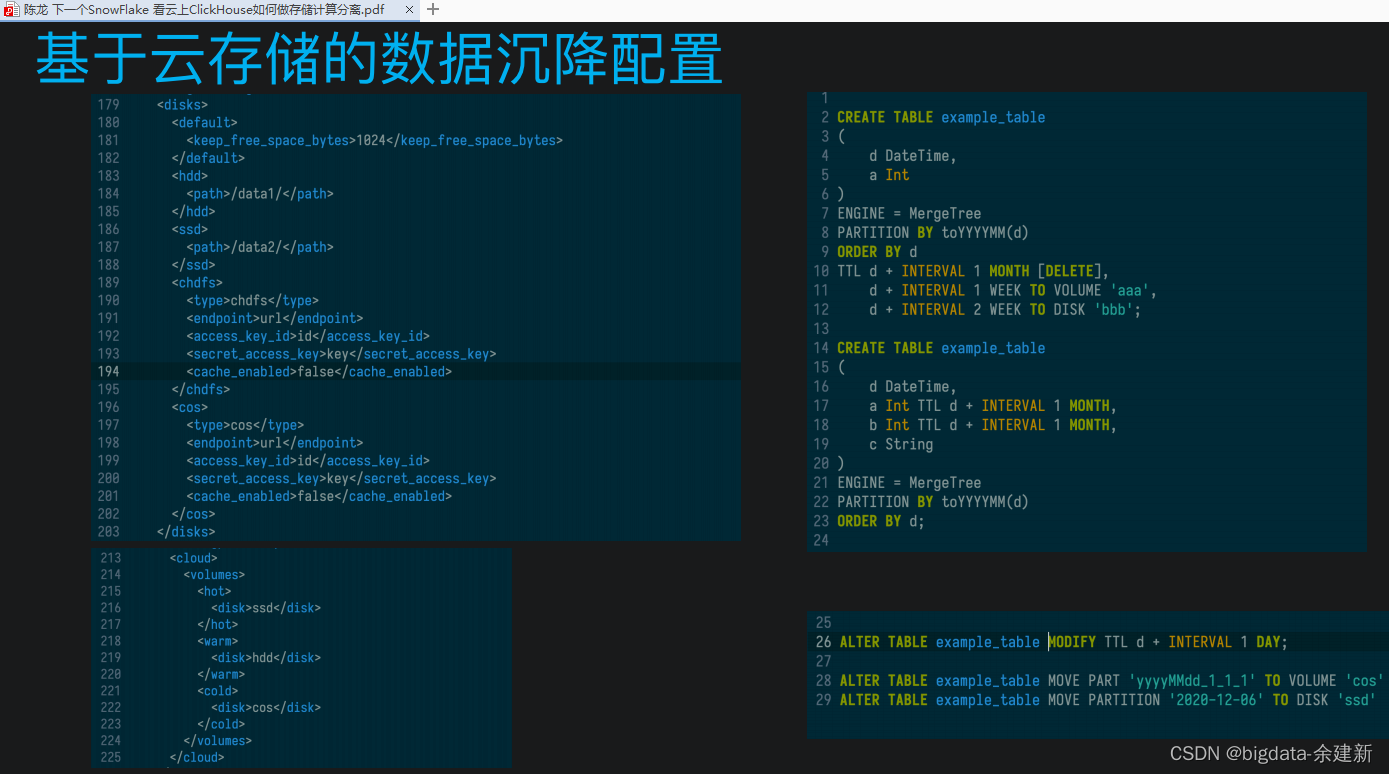Click the <type>cos</type> line
Viewport: 1389px width, 774px height.
click(245, 425)
